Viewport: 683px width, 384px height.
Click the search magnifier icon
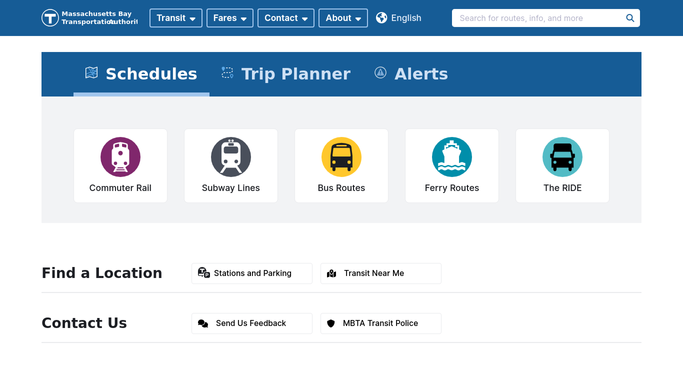pos(630,18)
